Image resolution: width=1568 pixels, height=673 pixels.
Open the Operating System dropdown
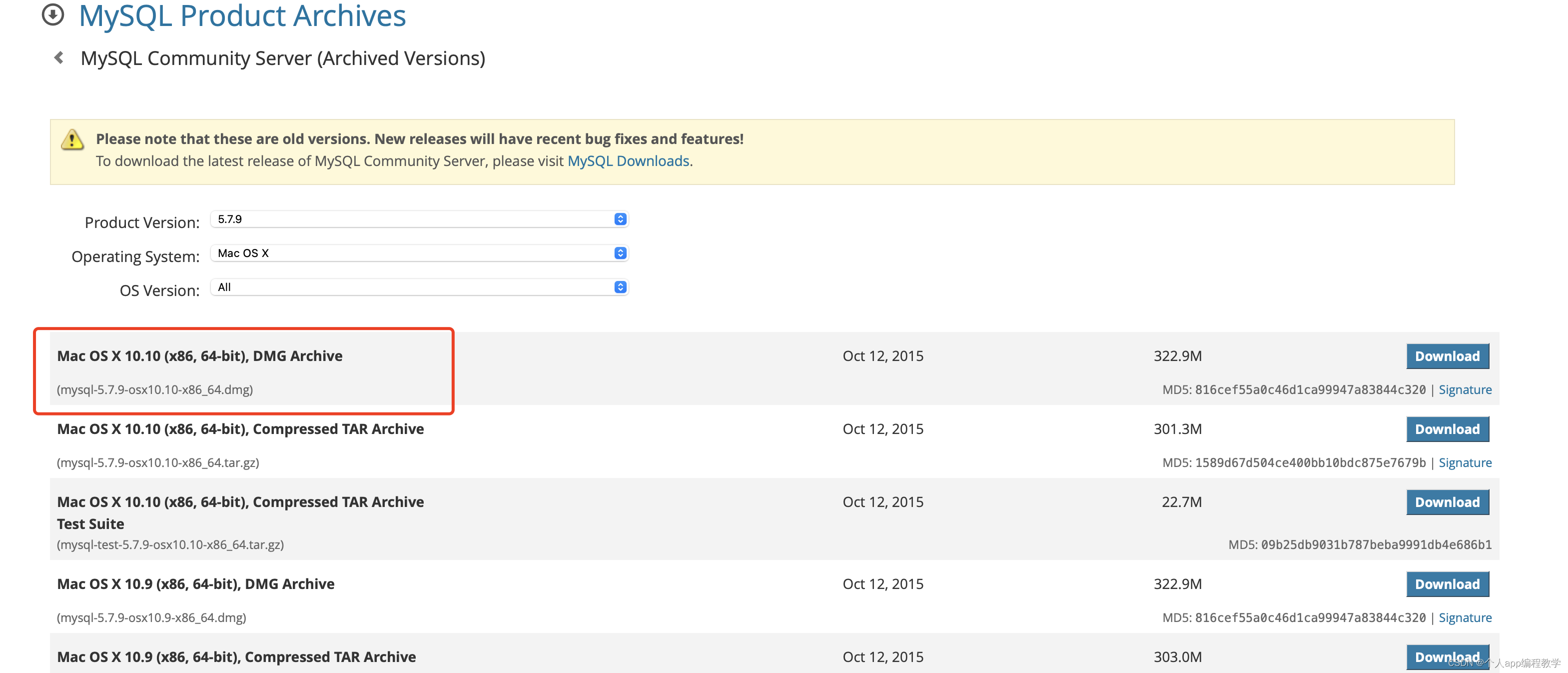pos(414,253)
